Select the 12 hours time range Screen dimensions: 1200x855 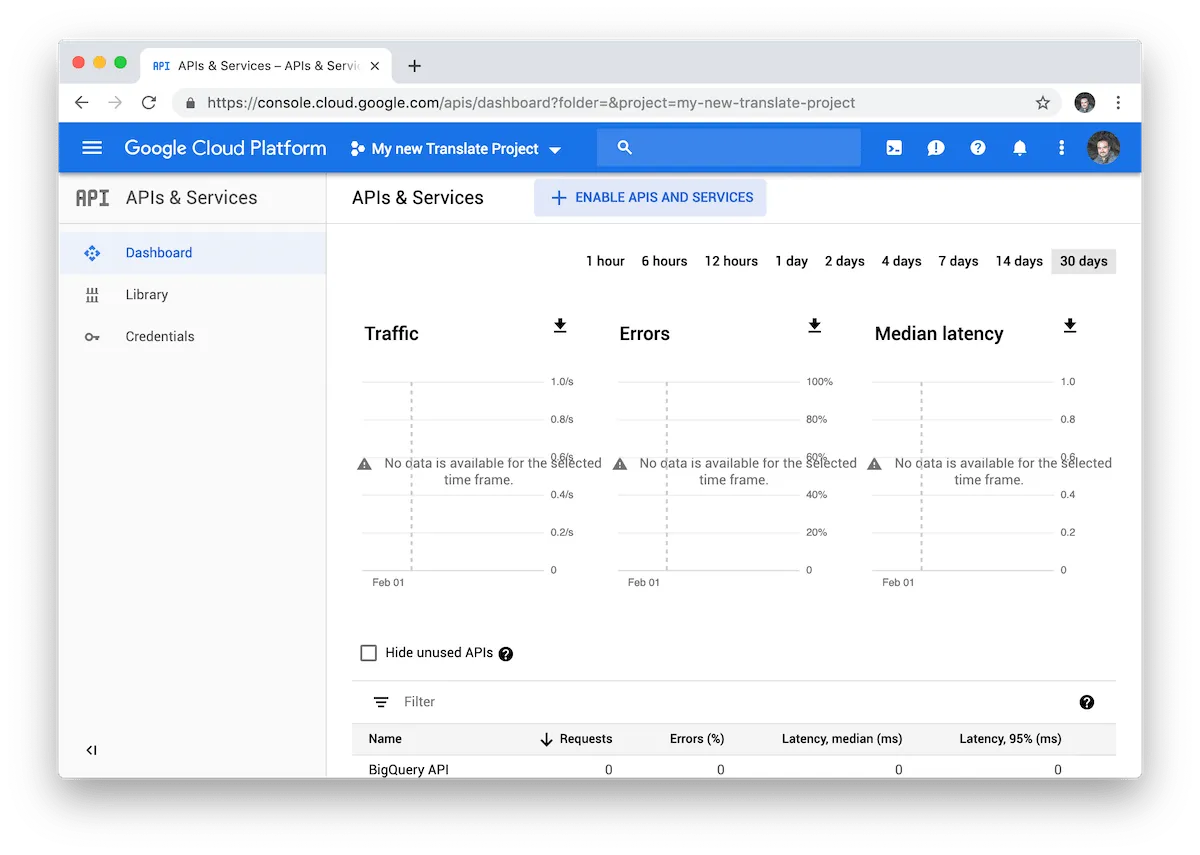731,261
